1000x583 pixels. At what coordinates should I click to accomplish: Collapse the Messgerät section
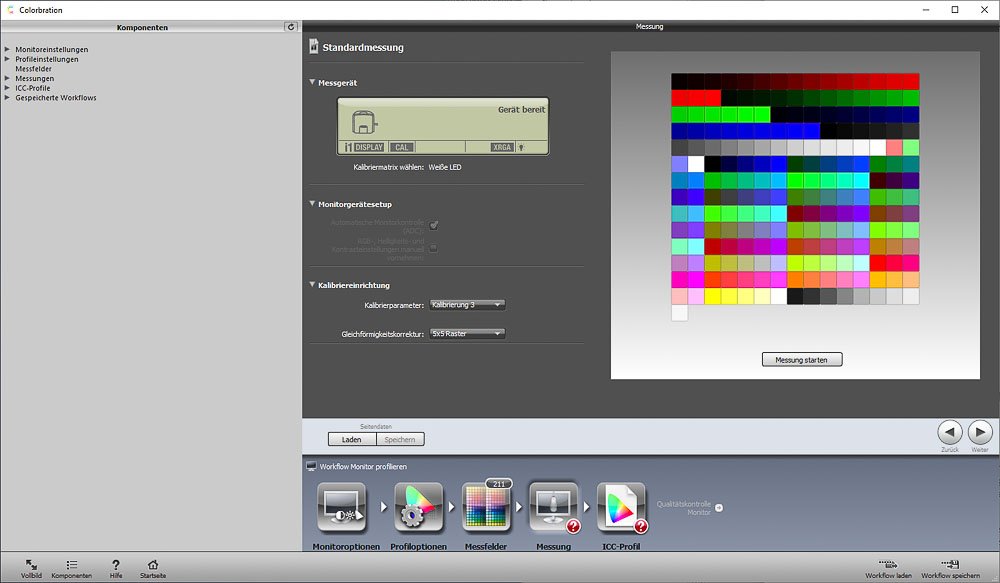(312, 82)
